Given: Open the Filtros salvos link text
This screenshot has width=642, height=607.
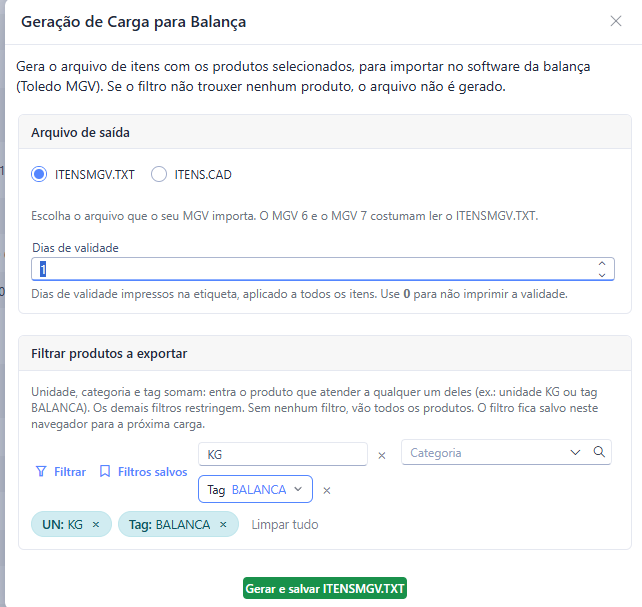Looking at the screenshot, I should coord(152,472).
